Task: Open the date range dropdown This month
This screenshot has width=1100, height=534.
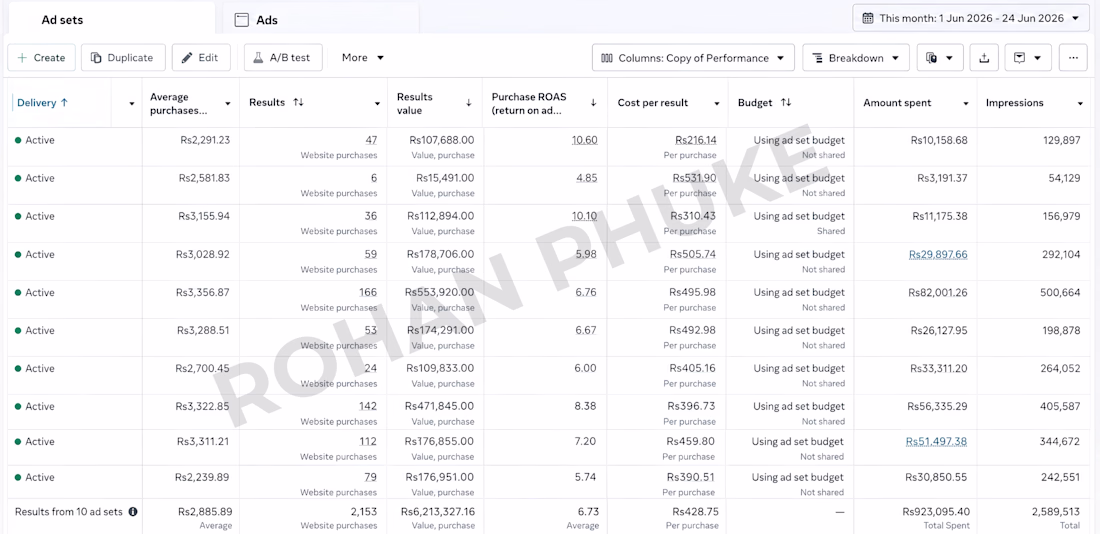Action: click(971, 18)
